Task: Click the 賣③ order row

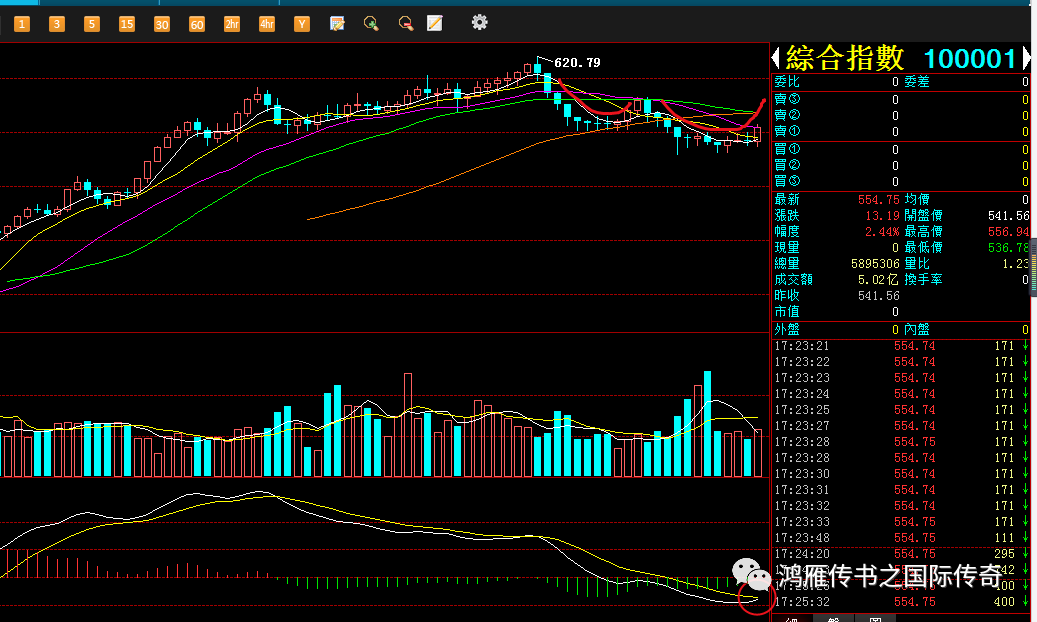Action: coord(901,99)
